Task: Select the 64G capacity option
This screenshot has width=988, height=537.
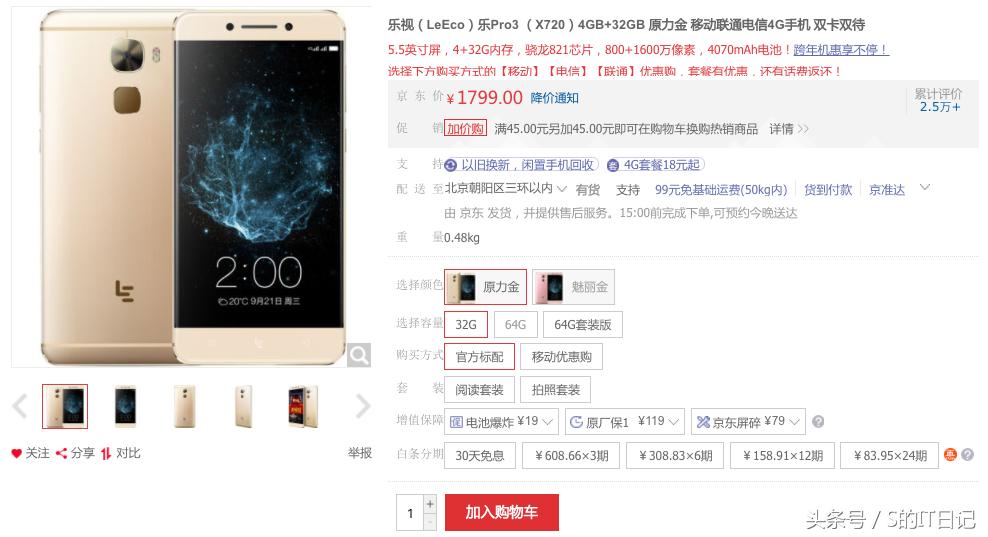Action: click(515, 325)
